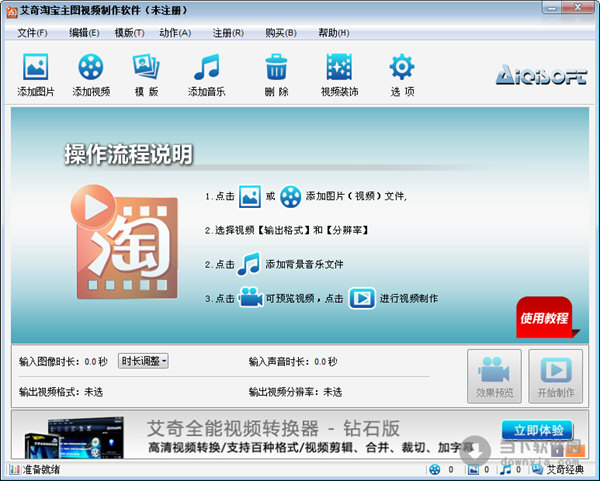Viewport: 600px width, 481px height.
Task: Click the image count icon in status bar
Action: [x=473, y=470]
